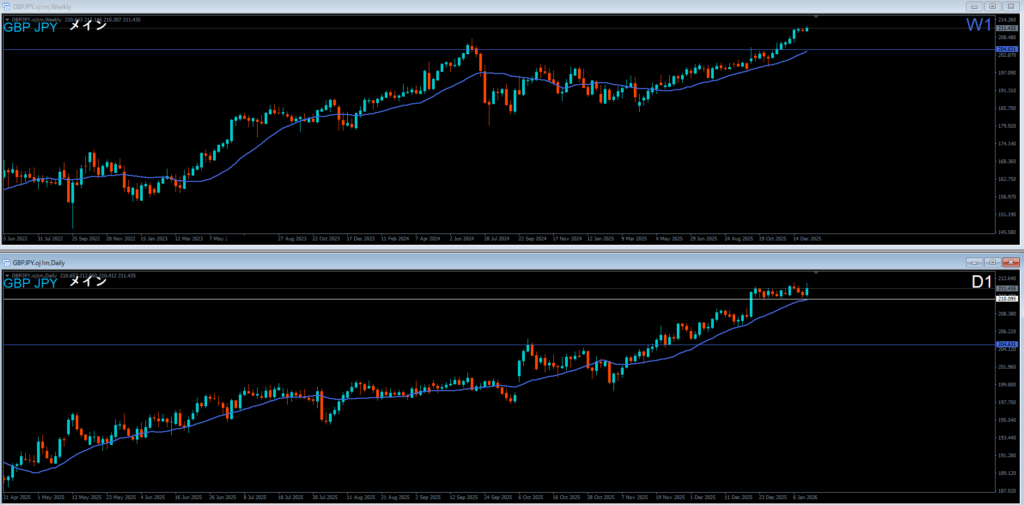
Task: Expand the small arrow beside GBPJPY.oj1m,Weekly header
Action: 7,18
